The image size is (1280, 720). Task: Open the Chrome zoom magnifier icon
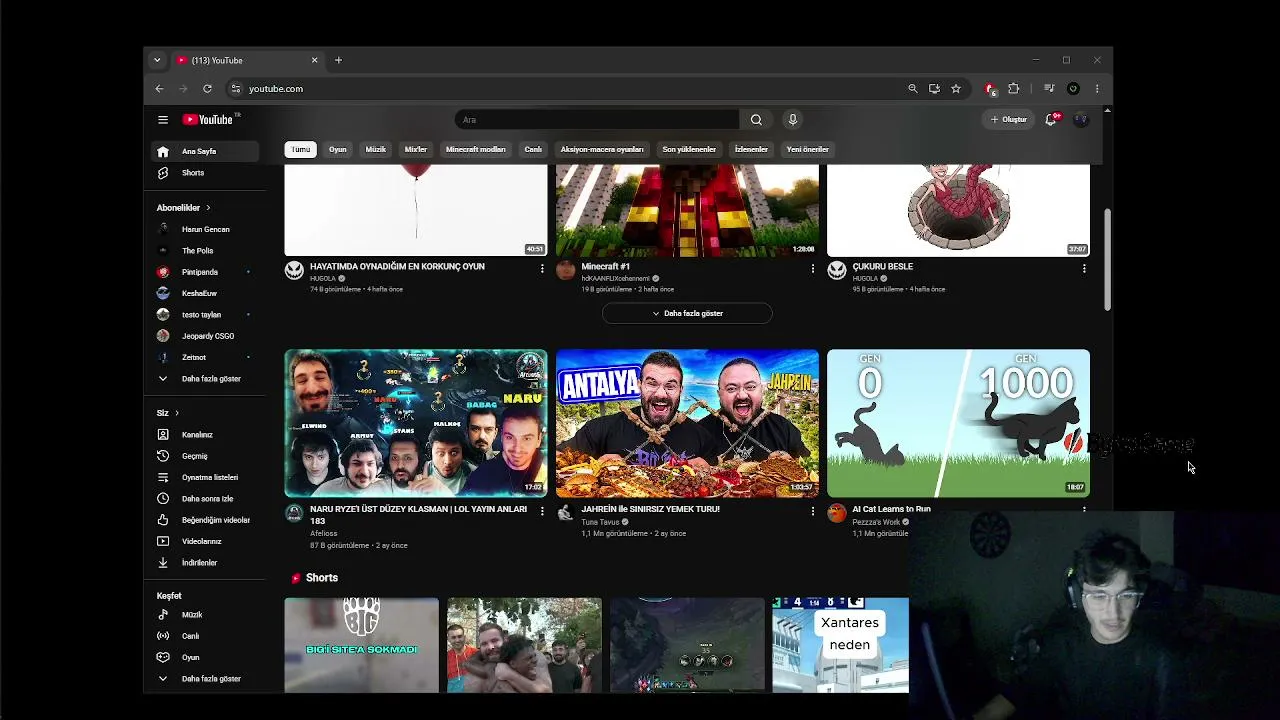(912, 89)
